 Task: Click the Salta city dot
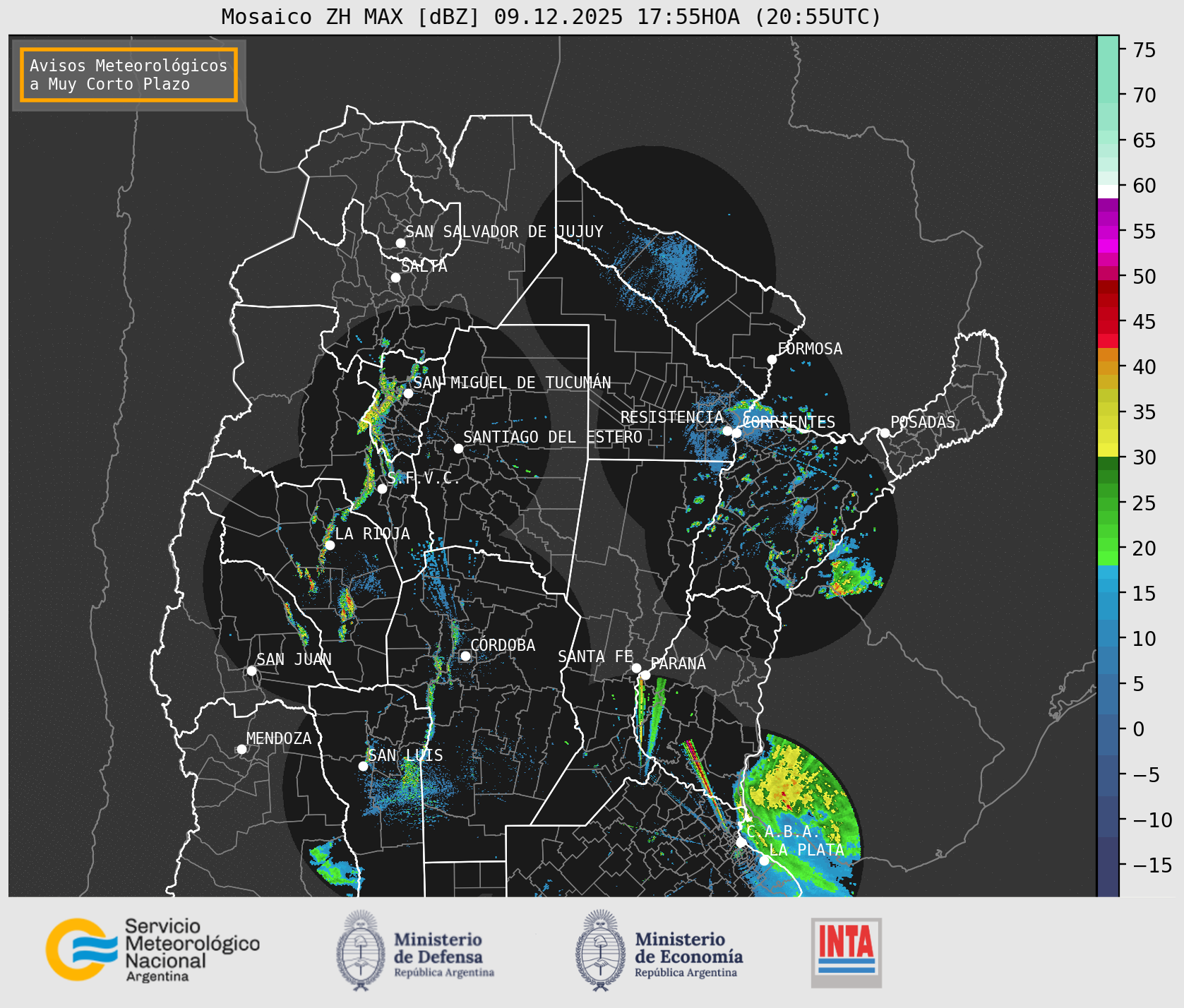tap(395, 277)
